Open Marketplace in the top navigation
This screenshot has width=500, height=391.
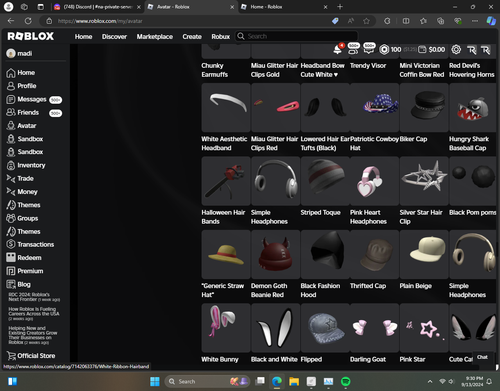[155, 37]
